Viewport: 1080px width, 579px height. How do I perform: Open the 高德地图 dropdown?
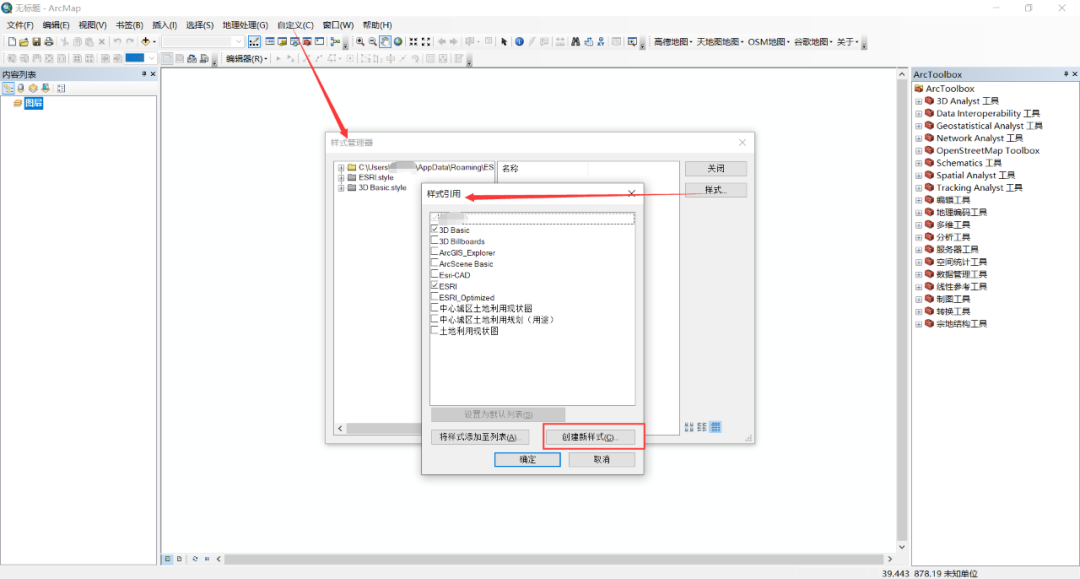click(673, 42)
